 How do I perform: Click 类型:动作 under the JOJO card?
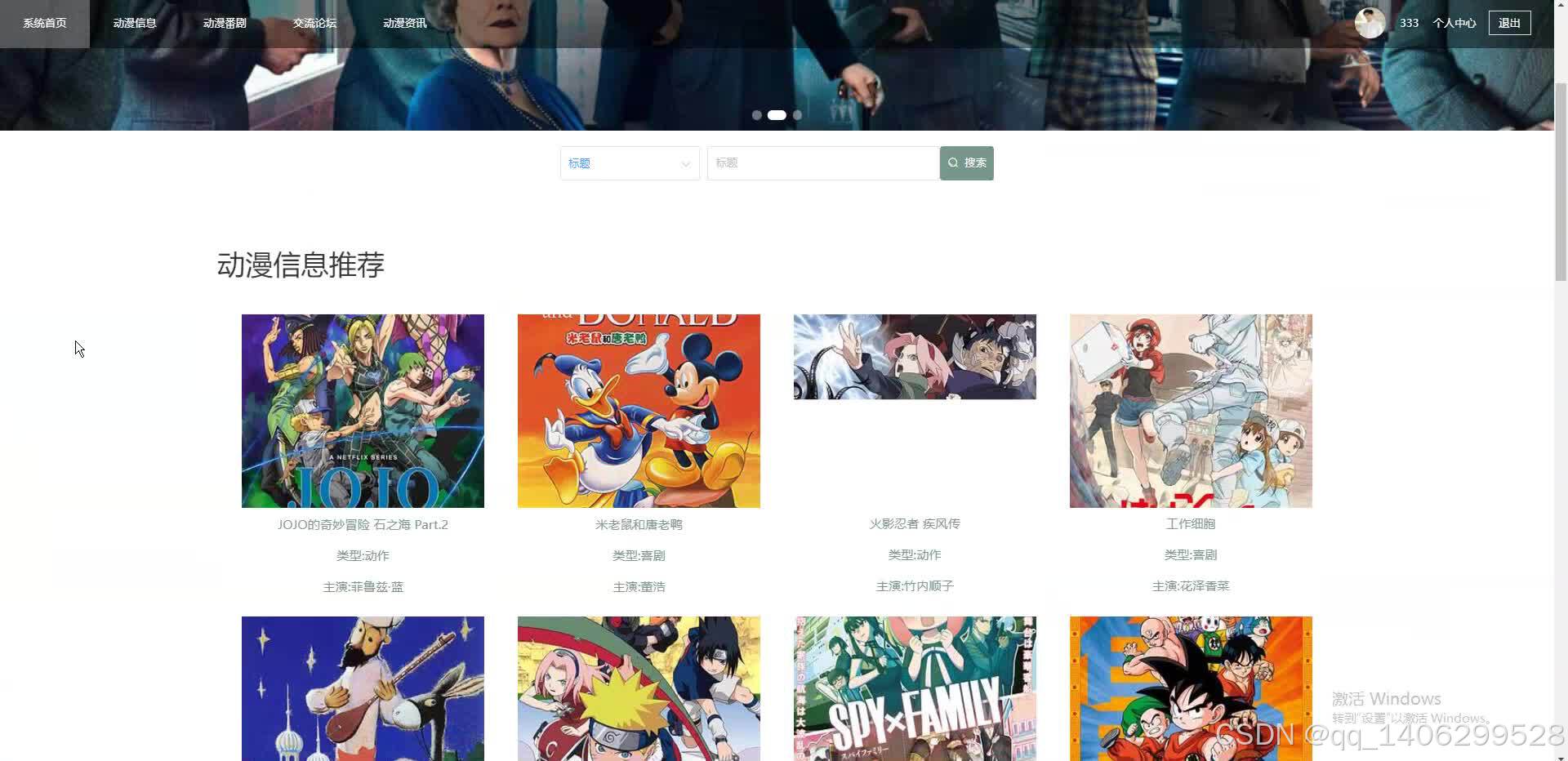363,555
